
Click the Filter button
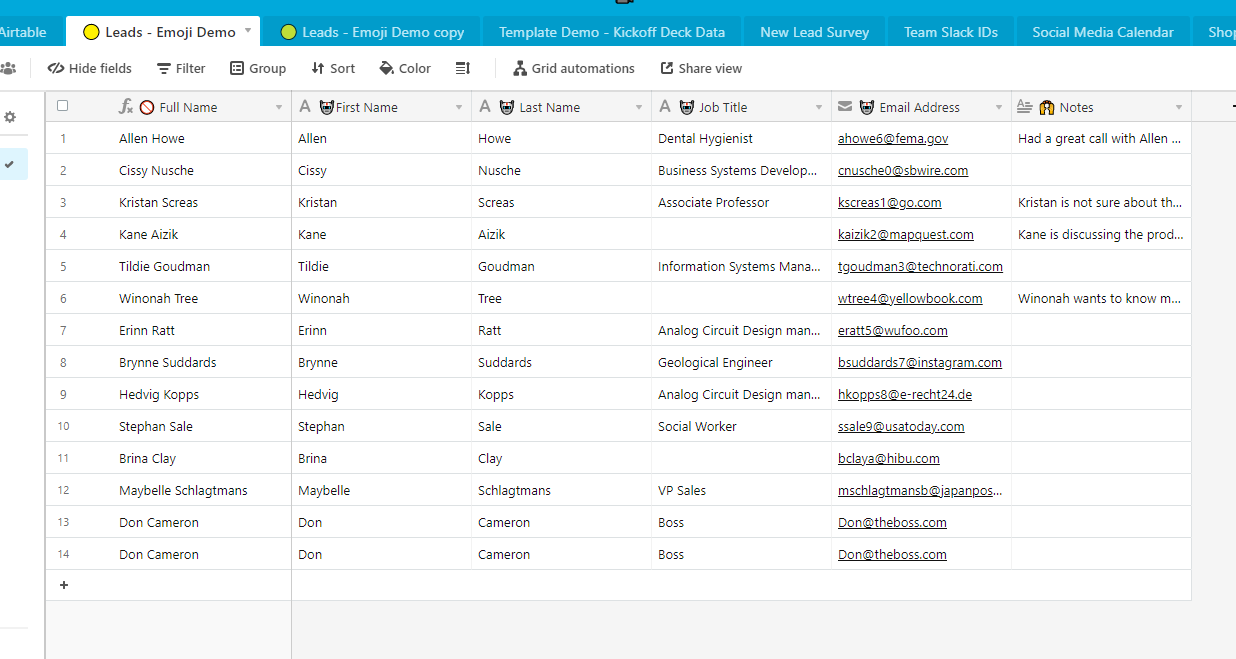click(x=181, y=68)
